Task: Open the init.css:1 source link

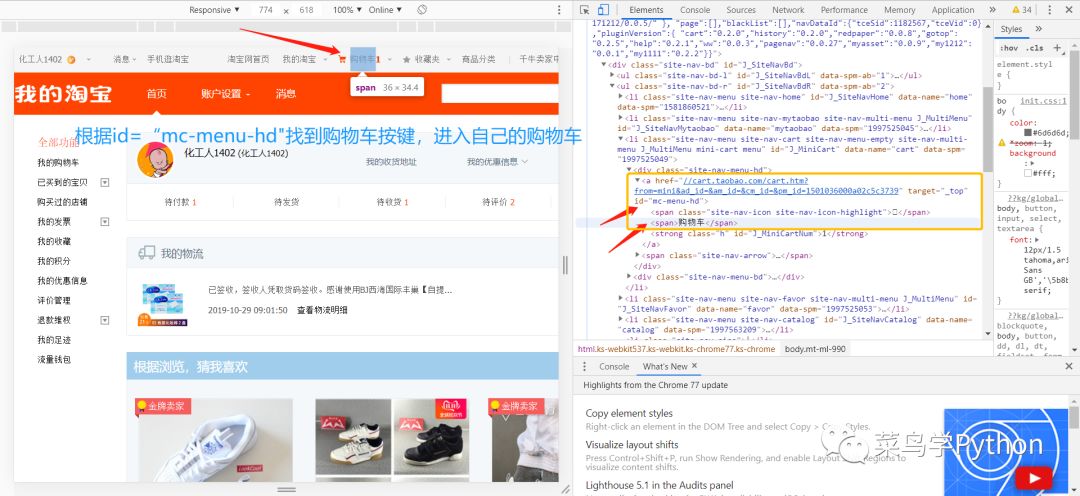Action: click(x=1043, y=101)
